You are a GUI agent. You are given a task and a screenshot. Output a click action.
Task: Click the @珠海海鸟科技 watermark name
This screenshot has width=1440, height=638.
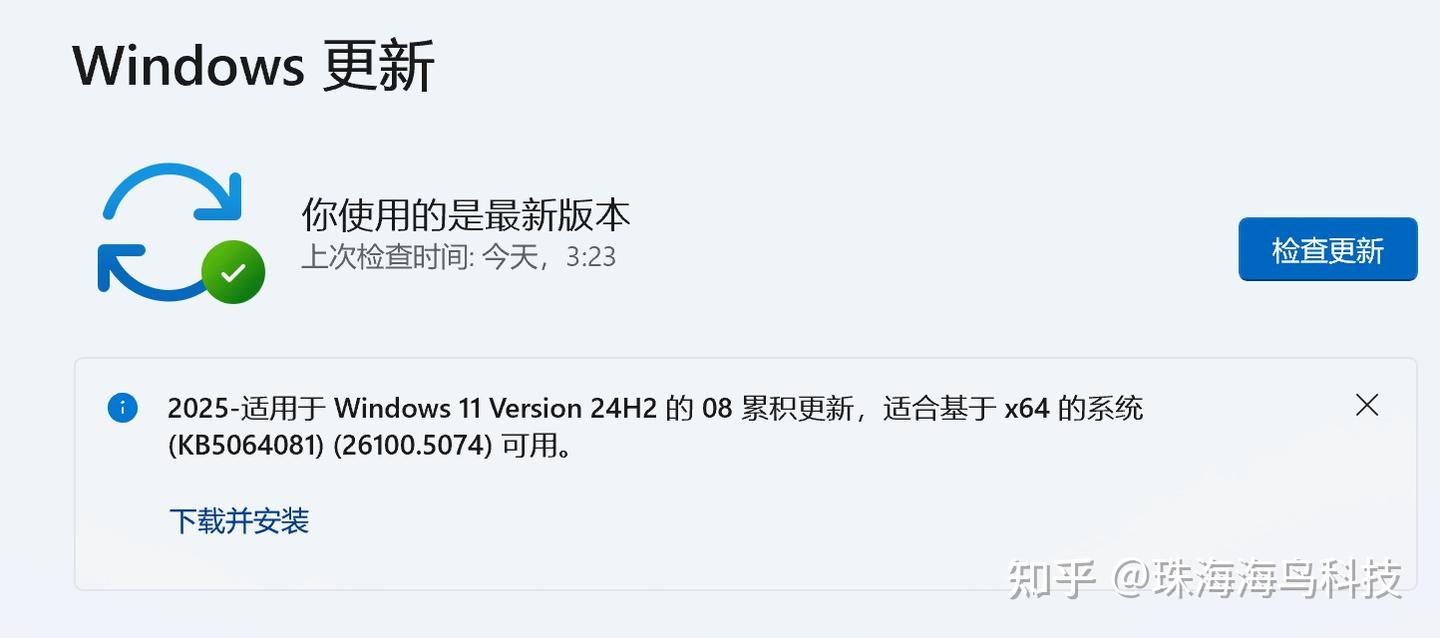(x=1258, y=579)
